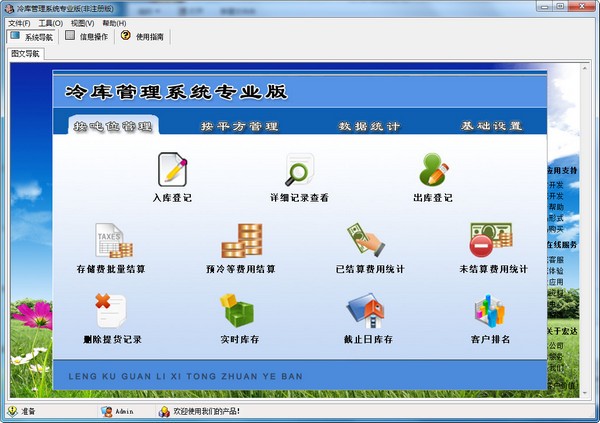600x423 pixels.
Task: Open the 帮助(H) menu
Action: [x=114, y=23]
